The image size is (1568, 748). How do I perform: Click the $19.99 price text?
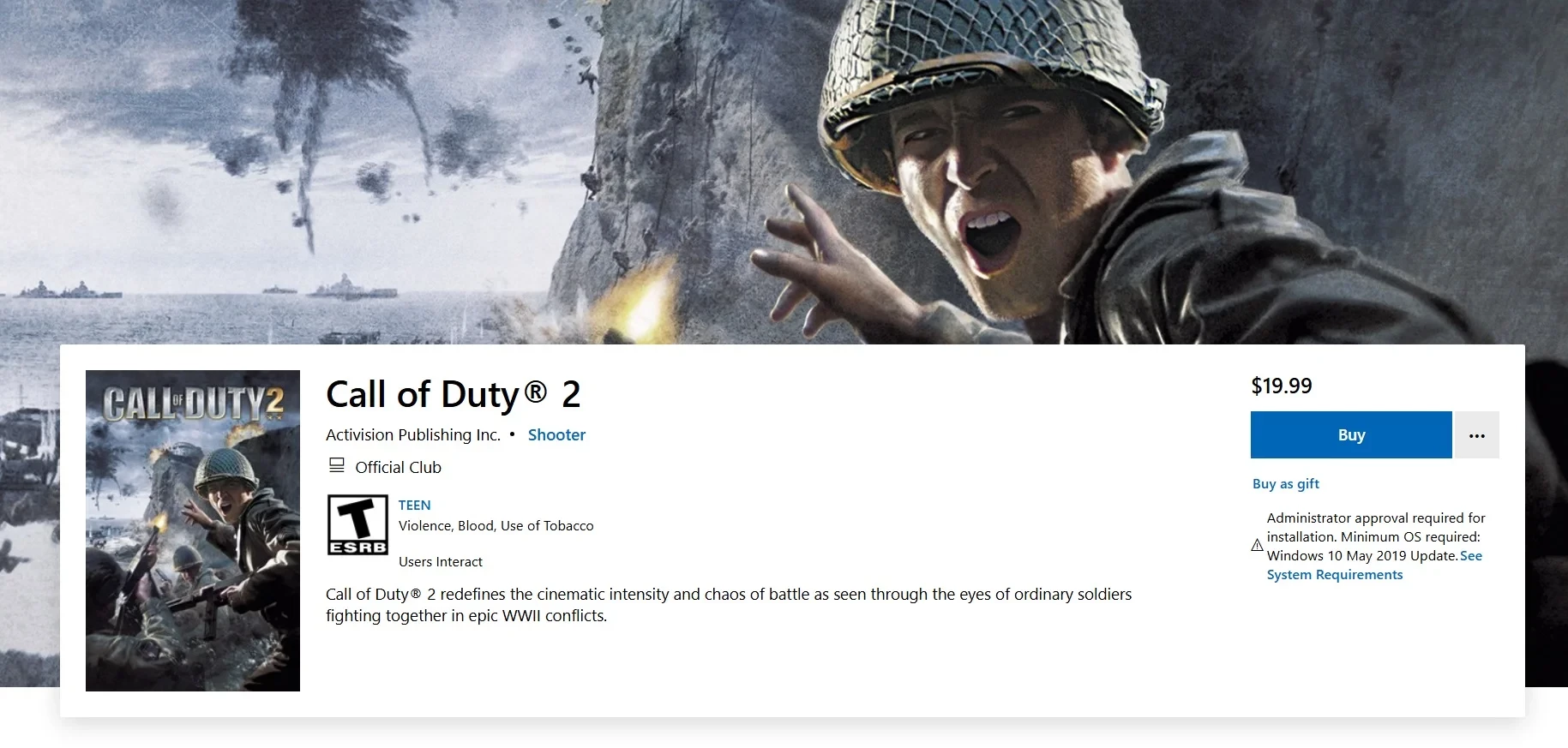1282,386
